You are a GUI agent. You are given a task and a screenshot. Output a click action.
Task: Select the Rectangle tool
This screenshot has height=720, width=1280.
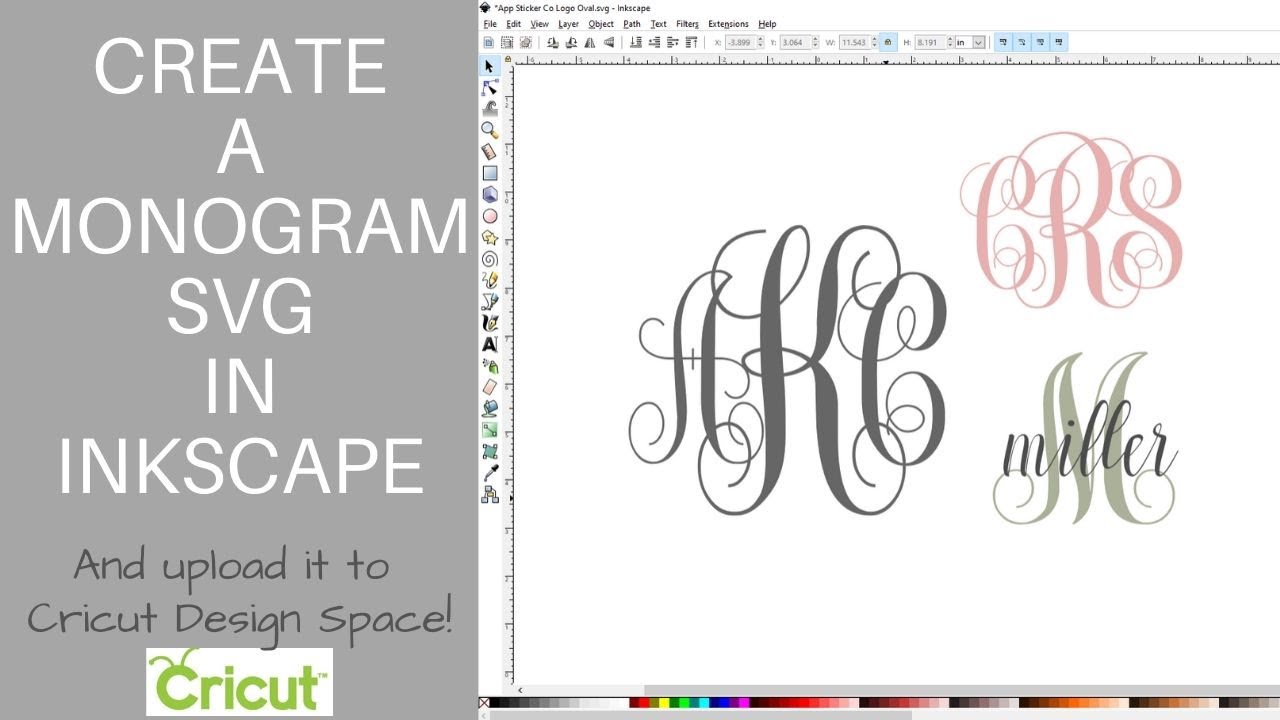(x=489, y=173)
